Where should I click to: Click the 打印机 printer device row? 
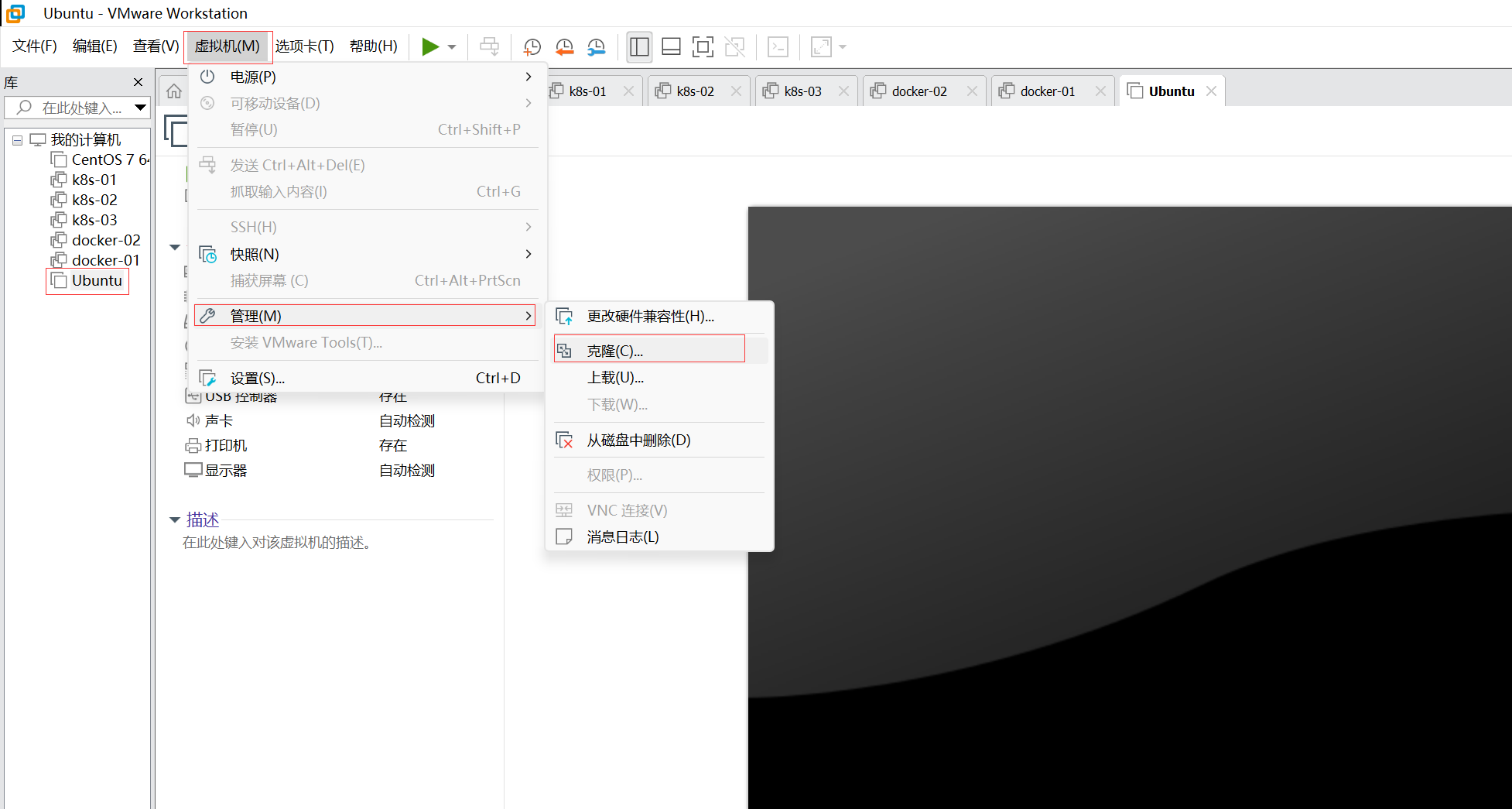(310, 445)
